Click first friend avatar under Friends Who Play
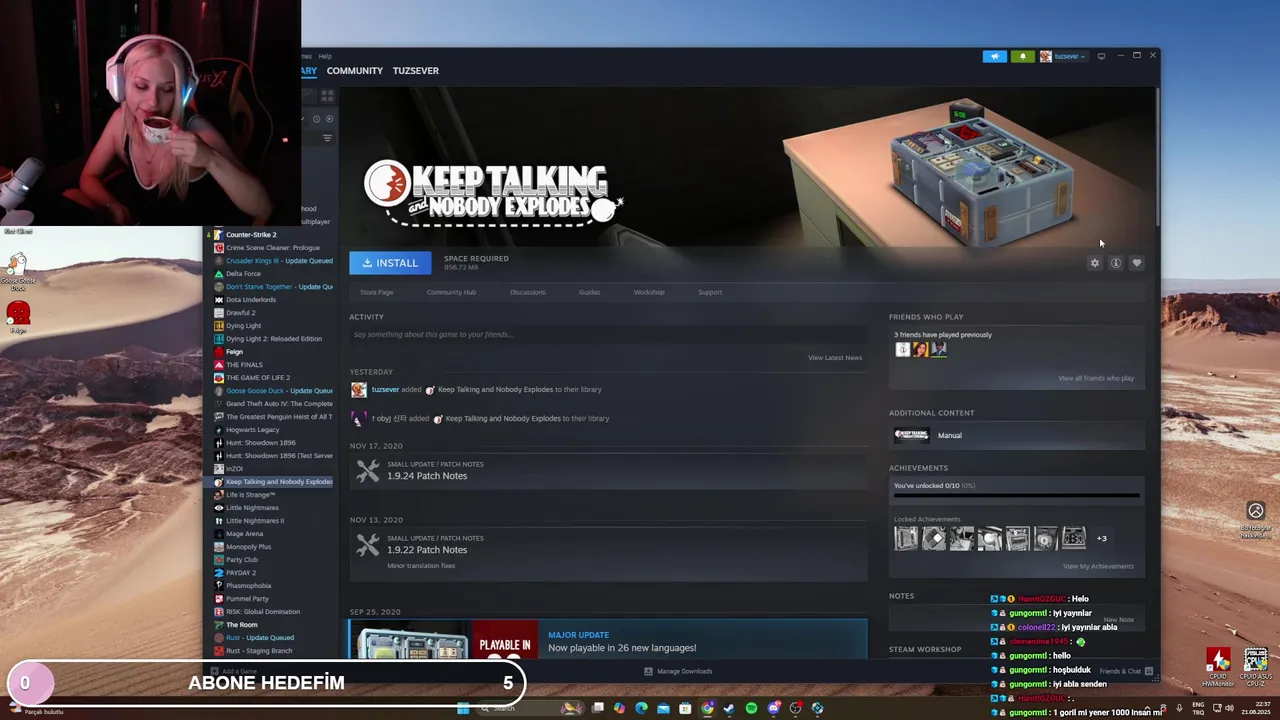 [x=902, y=349]
